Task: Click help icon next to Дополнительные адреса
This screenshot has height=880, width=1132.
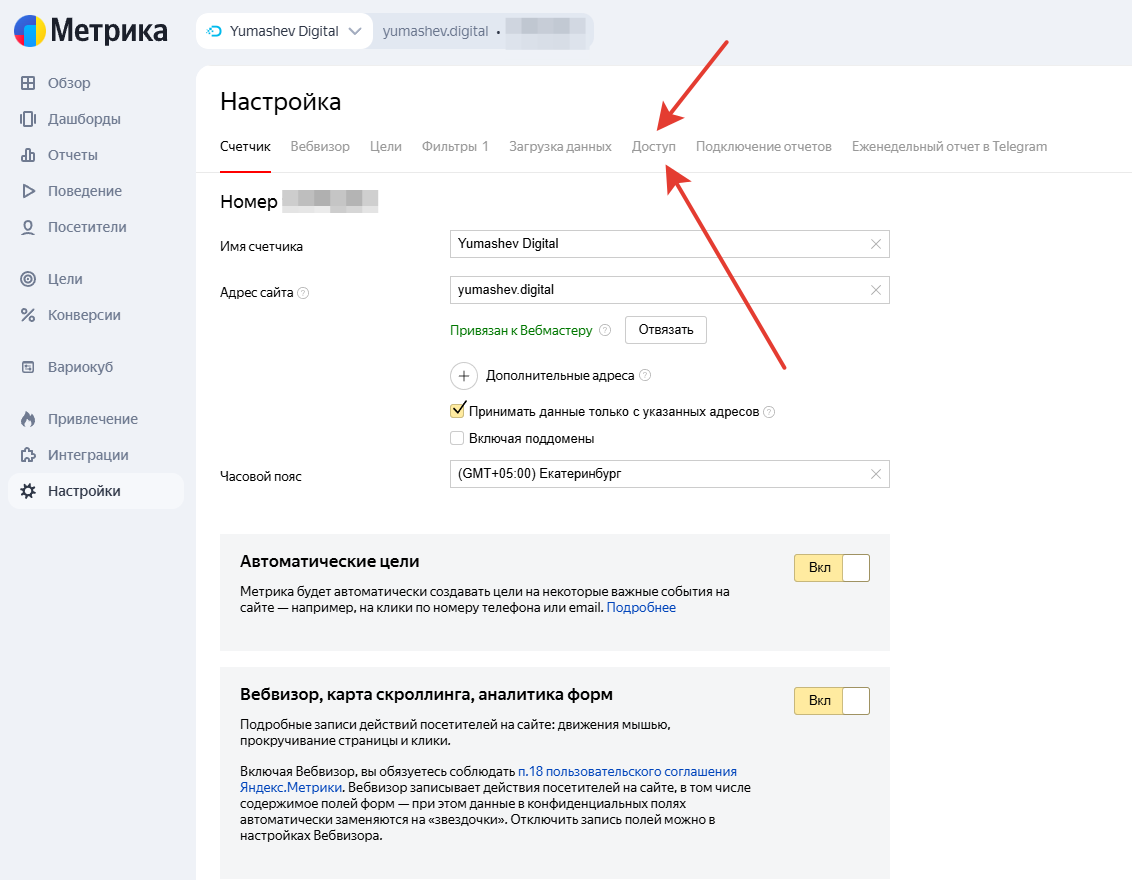Action: (645, 375)
